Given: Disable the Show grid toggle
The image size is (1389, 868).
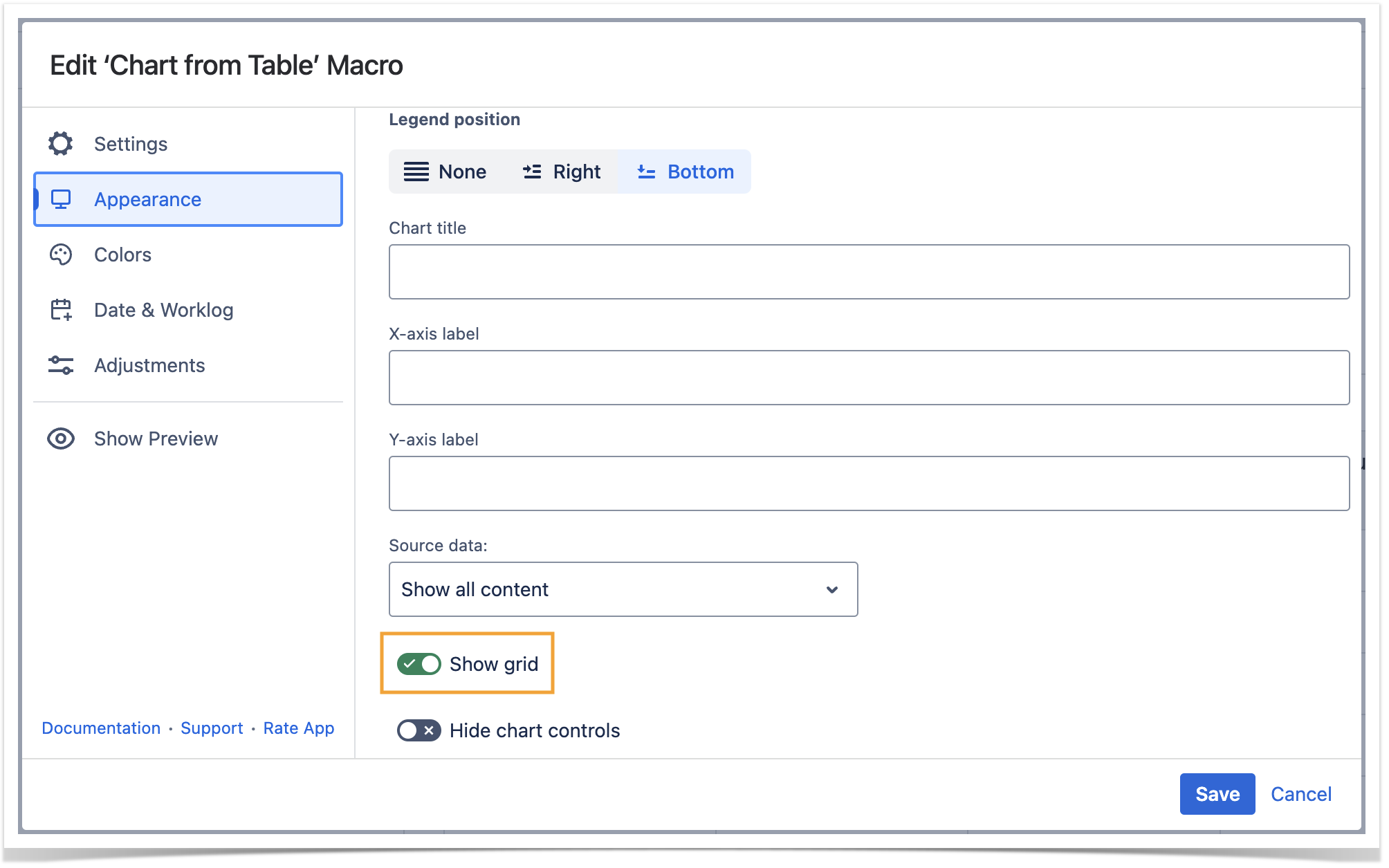Looking at the screenshot, I should pos(418,664).
